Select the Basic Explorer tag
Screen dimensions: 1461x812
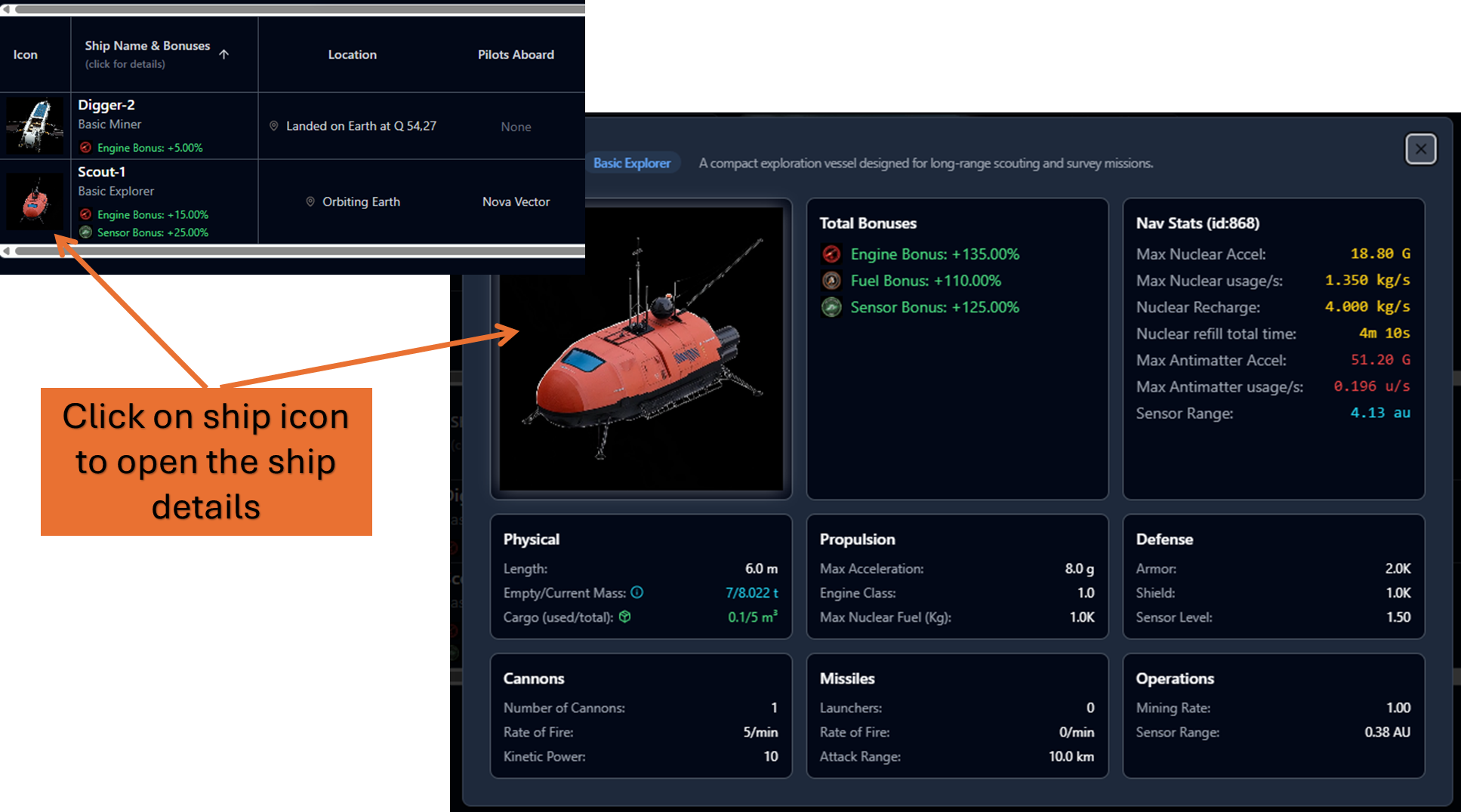pos(631,163)
